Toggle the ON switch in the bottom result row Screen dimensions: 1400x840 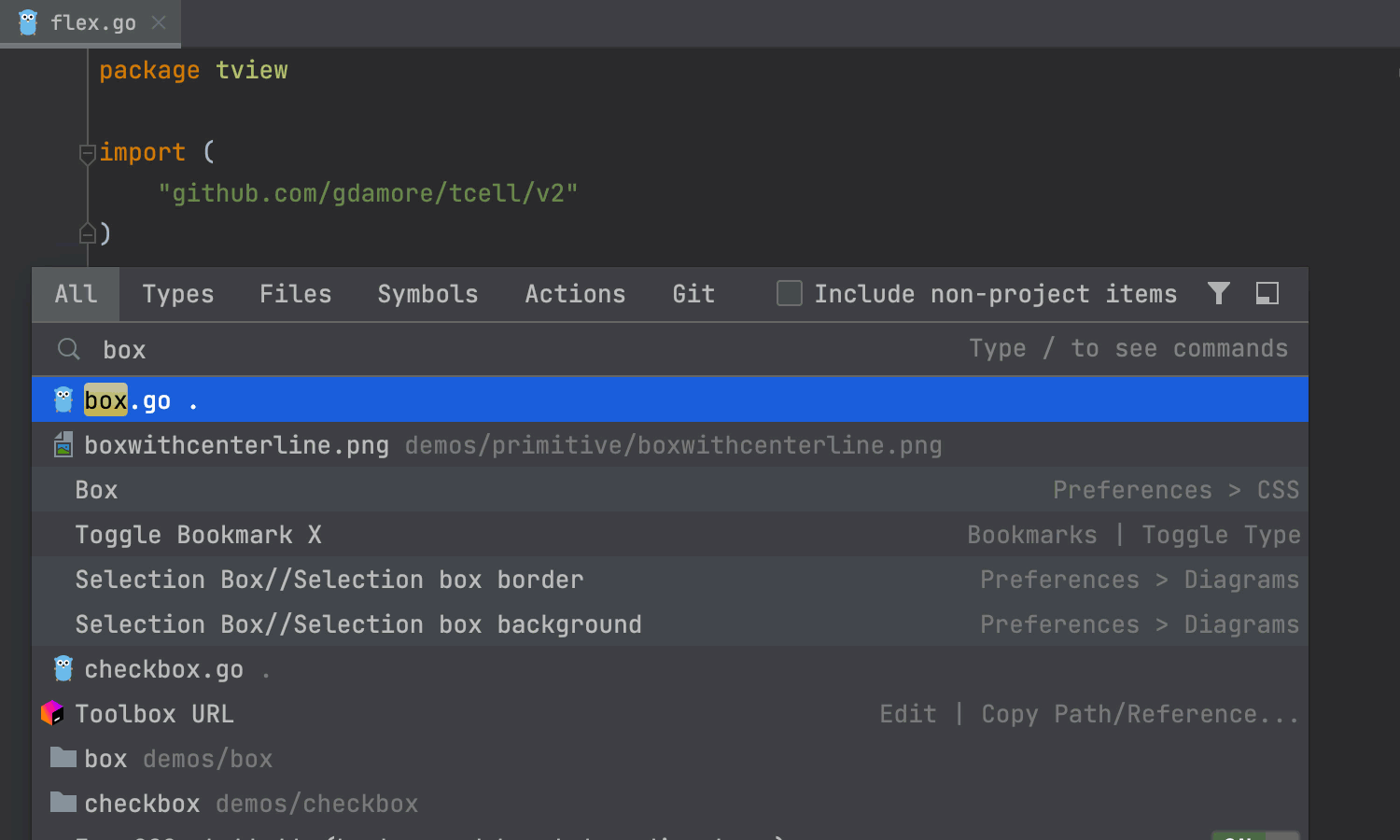[x=1254, y=835]
